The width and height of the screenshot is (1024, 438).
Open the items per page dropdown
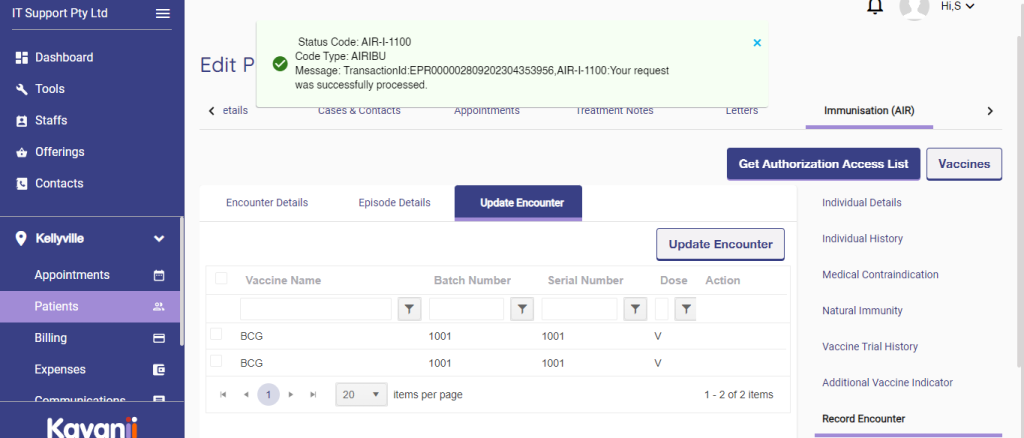(362, 395)
